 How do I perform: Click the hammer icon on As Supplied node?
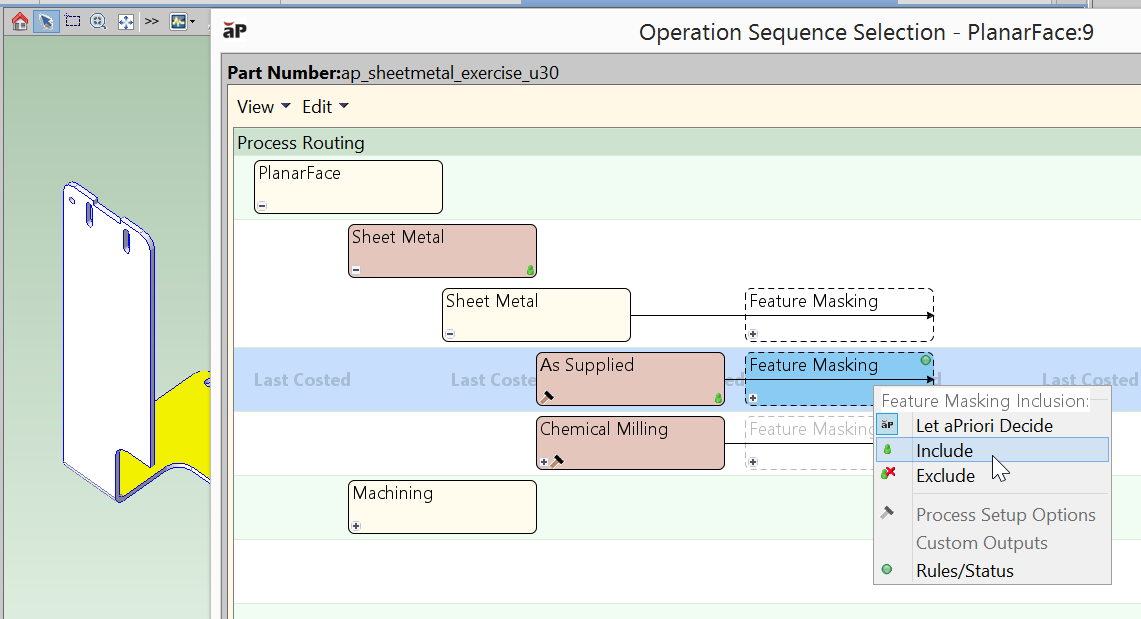547,397
